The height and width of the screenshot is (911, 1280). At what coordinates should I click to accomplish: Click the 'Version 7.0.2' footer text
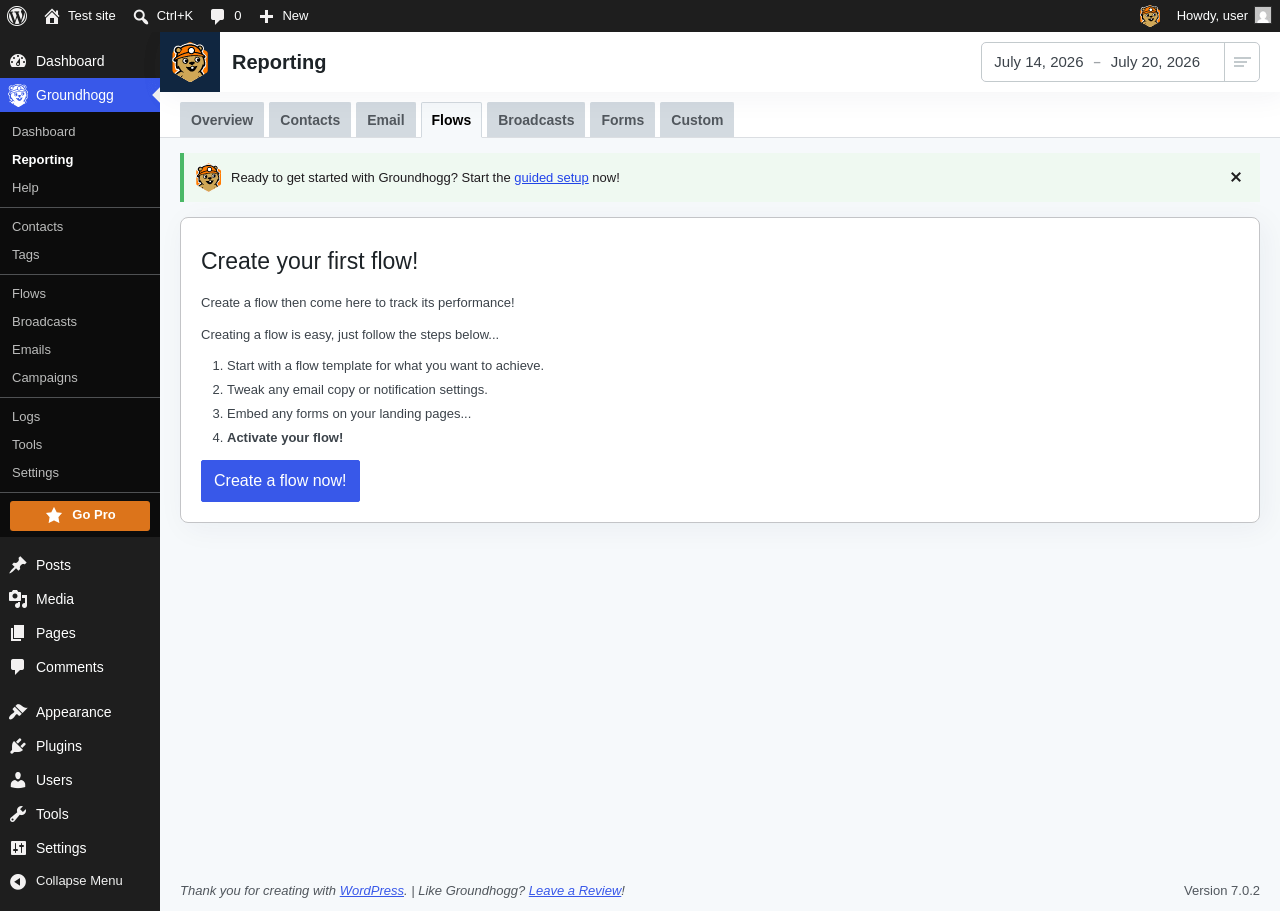1222,891
